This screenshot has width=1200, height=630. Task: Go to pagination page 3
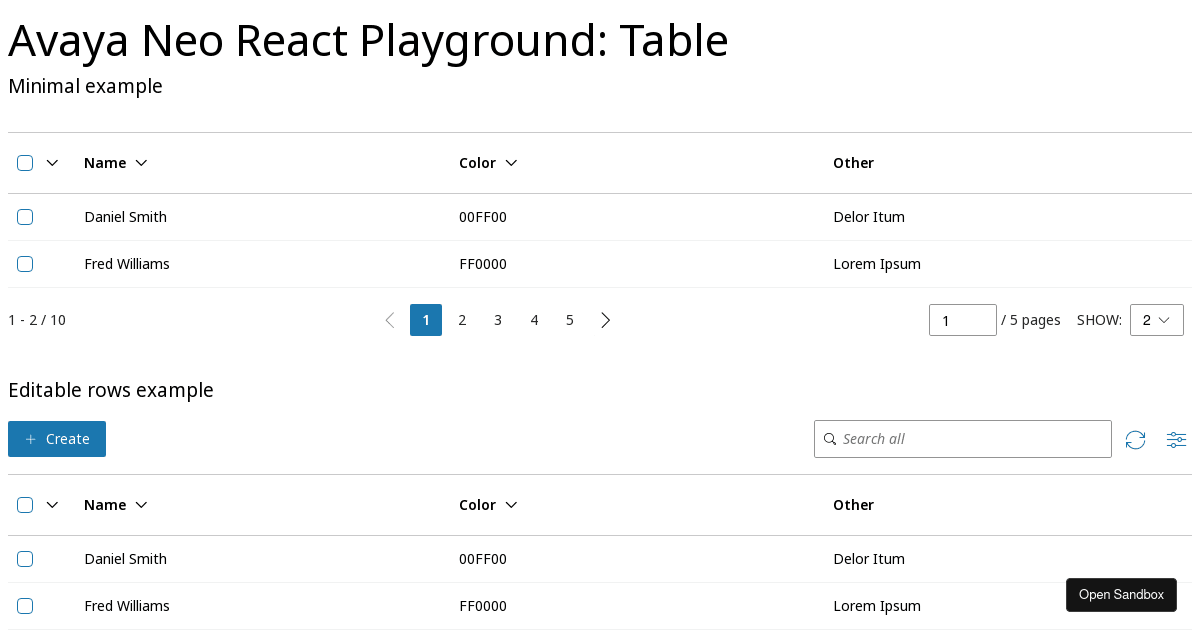498,320
